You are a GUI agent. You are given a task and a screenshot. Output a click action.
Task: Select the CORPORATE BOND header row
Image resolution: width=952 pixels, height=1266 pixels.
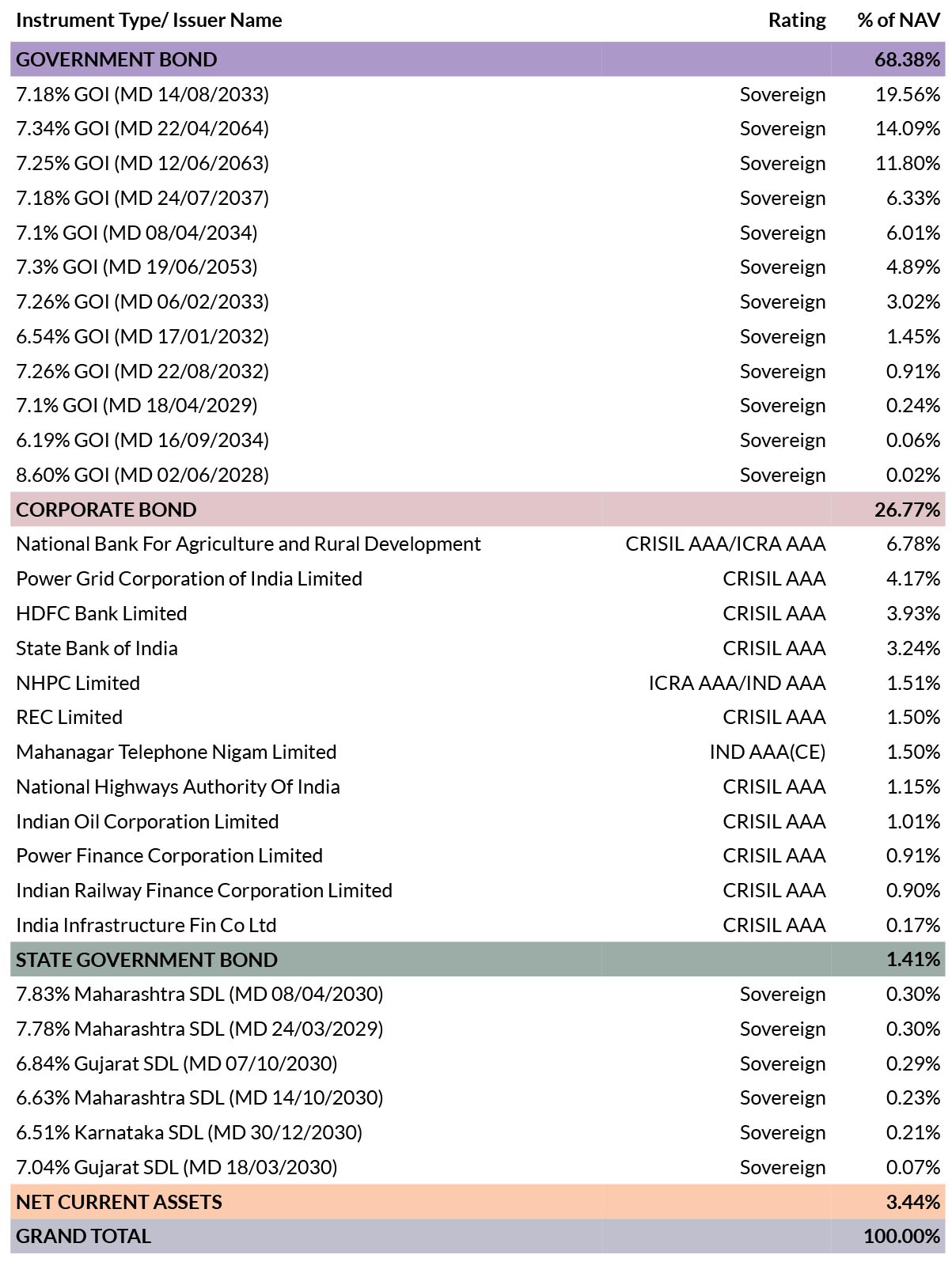click(x=106, y=510)
